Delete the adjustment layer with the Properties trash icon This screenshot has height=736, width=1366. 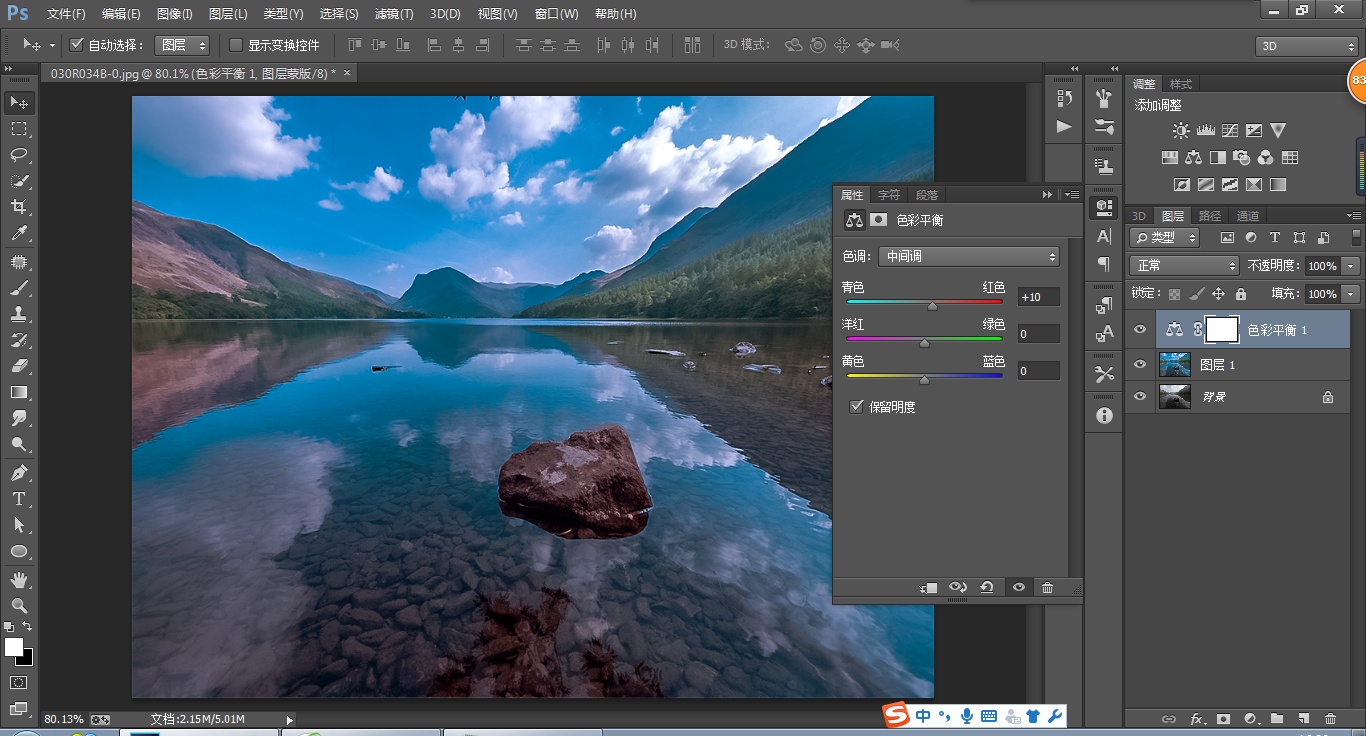(x=1047, y=588)
